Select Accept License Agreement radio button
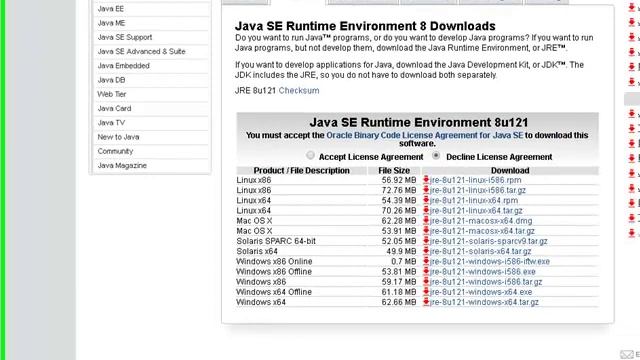The height and width of the screenshot is (360, 640). 311,155
